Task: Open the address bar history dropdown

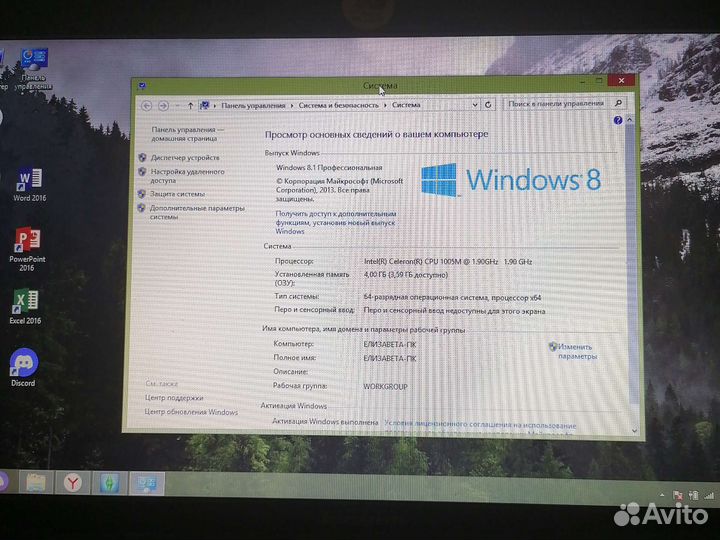Action: tap(475, 105)
